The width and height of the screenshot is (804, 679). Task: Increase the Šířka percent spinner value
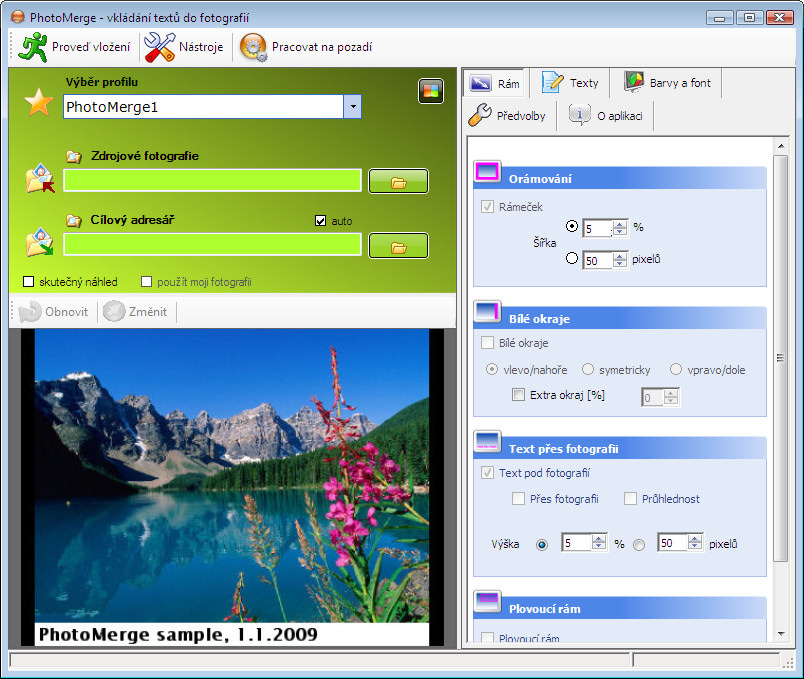[620, 224]
